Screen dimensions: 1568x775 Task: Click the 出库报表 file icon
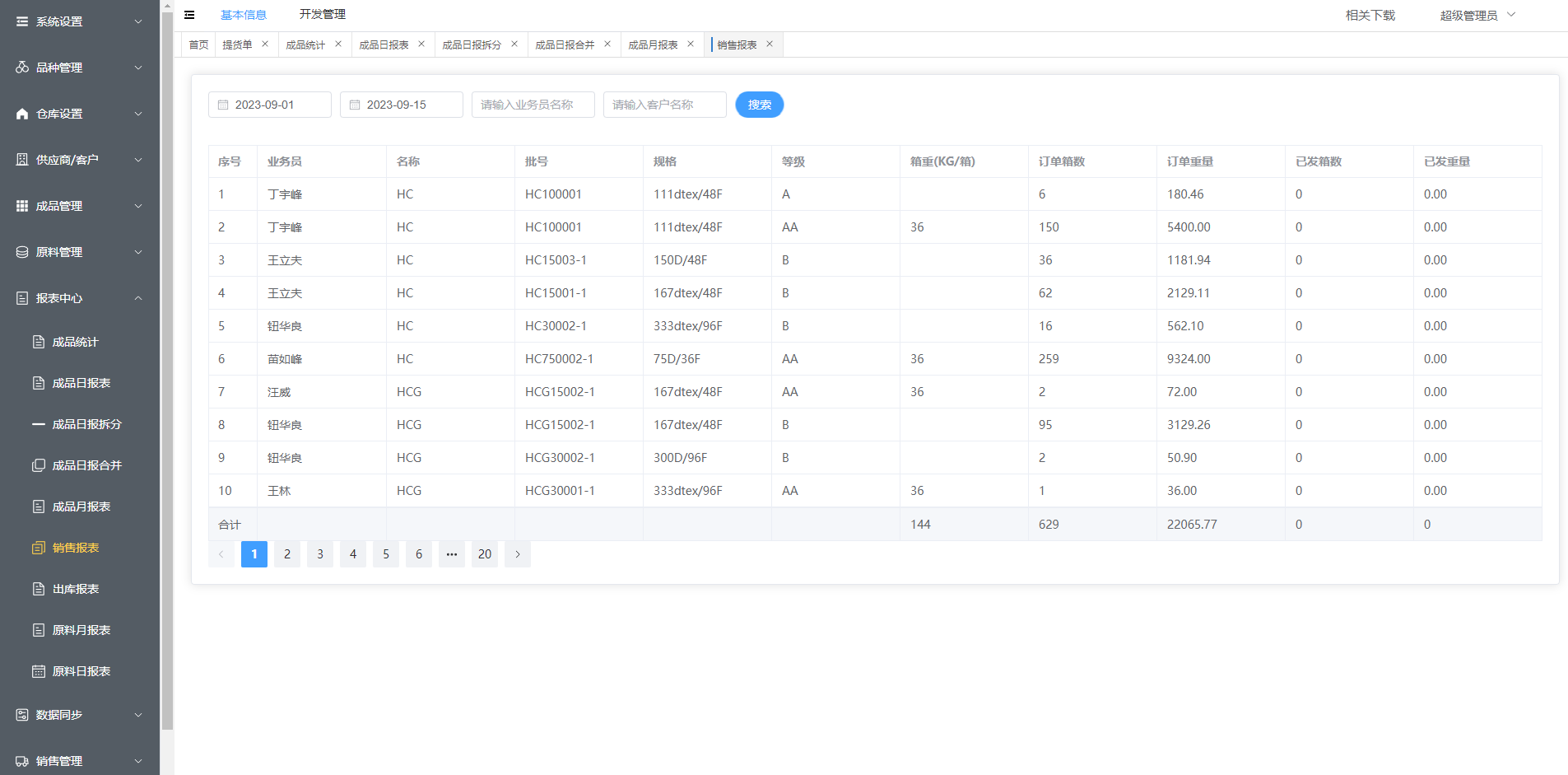39,589
